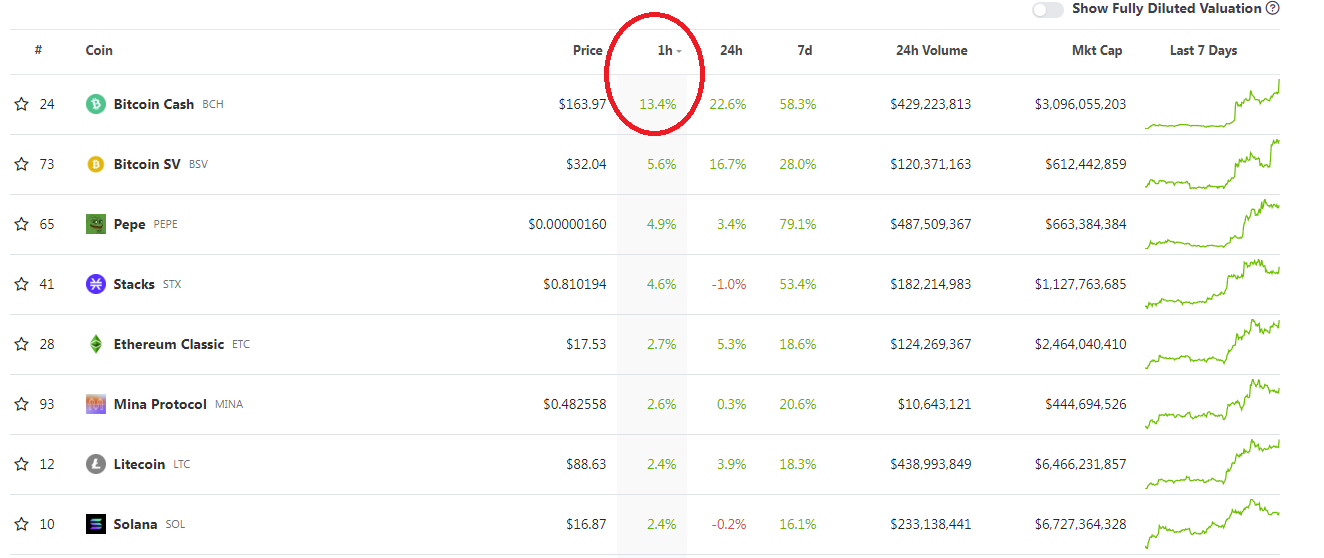Sort table by the 7d header
This screenshot has width=1324, height=558.
tap(805, 50)
